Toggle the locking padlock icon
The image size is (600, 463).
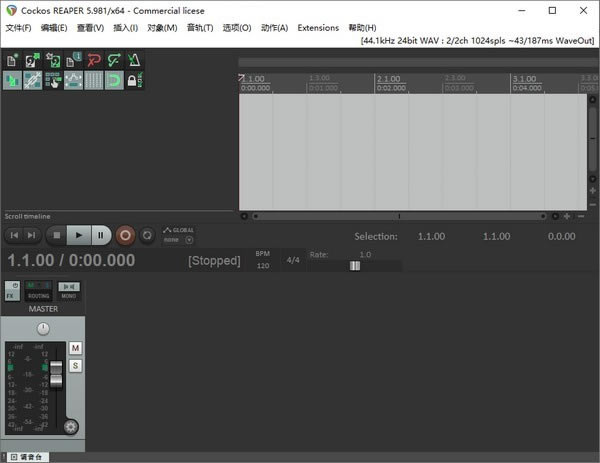pos(133,80)
